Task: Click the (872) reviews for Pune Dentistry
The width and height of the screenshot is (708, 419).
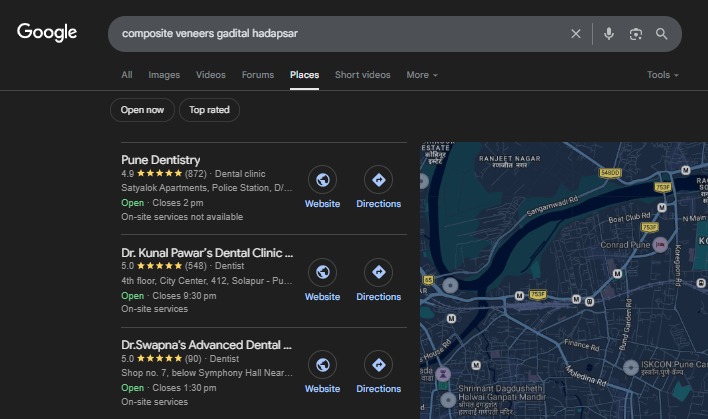Action: click(196, 174)
